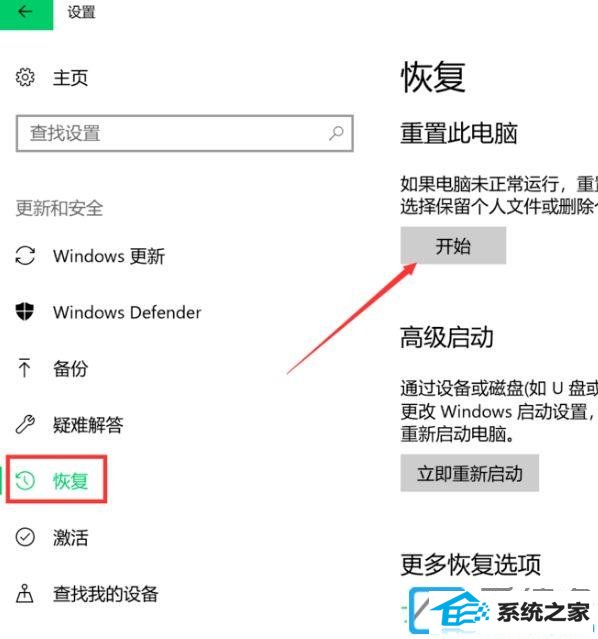Select Windows Defender in the sidebar
The width and height of the screenshot is (598, 639).
pyautogui.click(x=127, y=313)
